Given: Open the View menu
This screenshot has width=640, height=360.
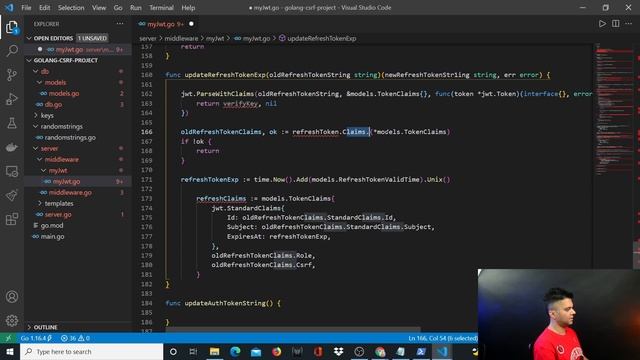Looking at the screenshot, I should click(x=99, y=8).
